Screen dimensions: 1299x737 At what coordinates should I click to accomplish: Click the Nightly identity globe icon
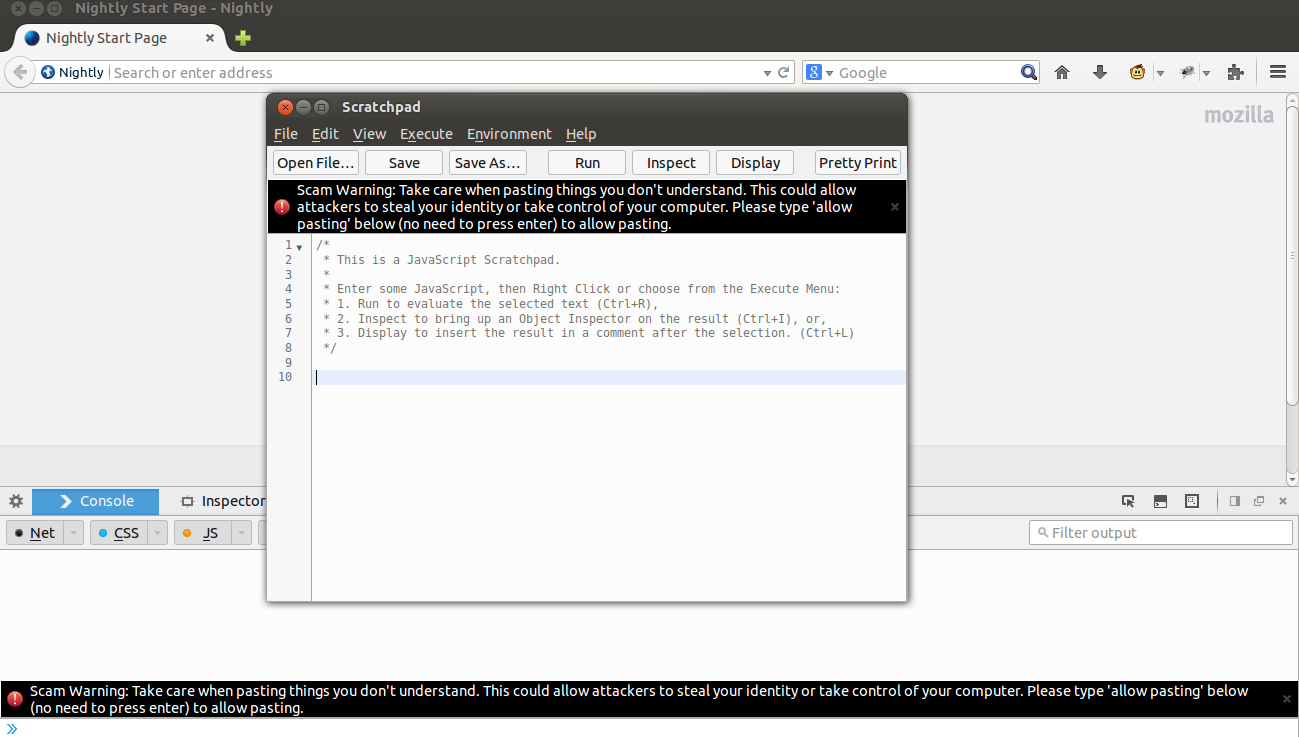[x=47, y=72]
